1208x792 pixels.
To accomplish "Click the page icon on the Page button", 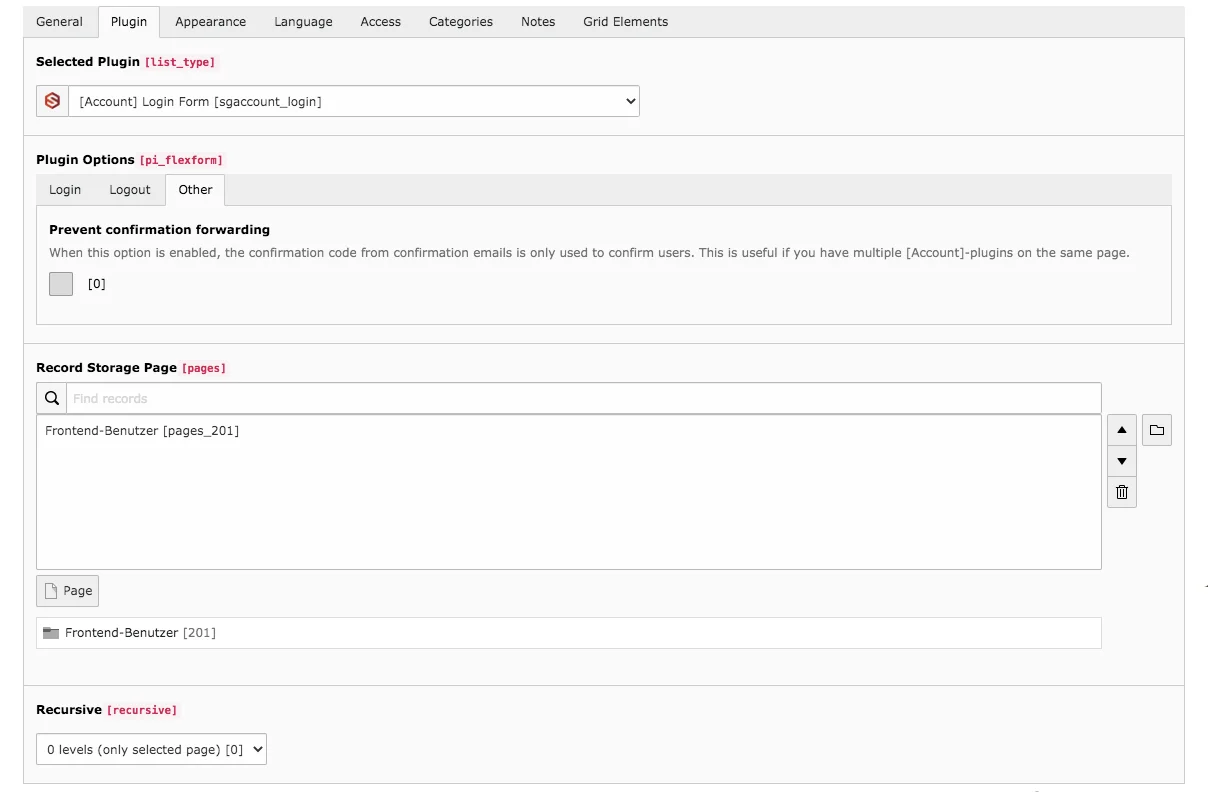I will (50, 590).
